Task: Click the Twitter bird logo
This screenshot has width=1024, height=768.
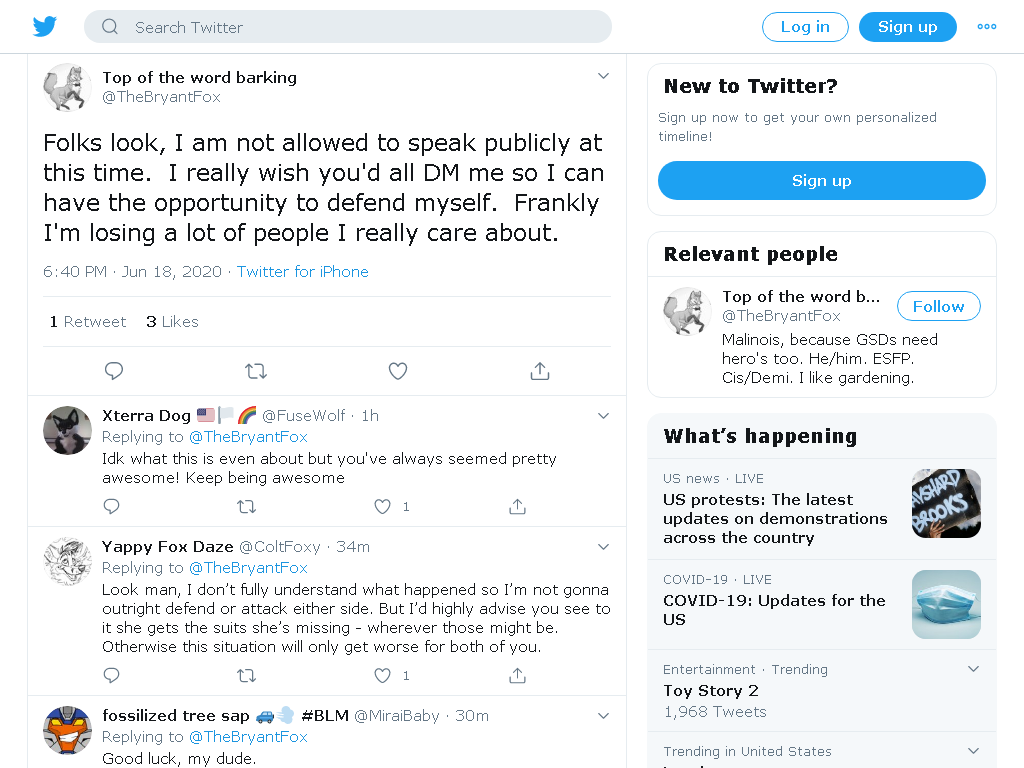Action: pyautogui.click(x=44, y=27)
